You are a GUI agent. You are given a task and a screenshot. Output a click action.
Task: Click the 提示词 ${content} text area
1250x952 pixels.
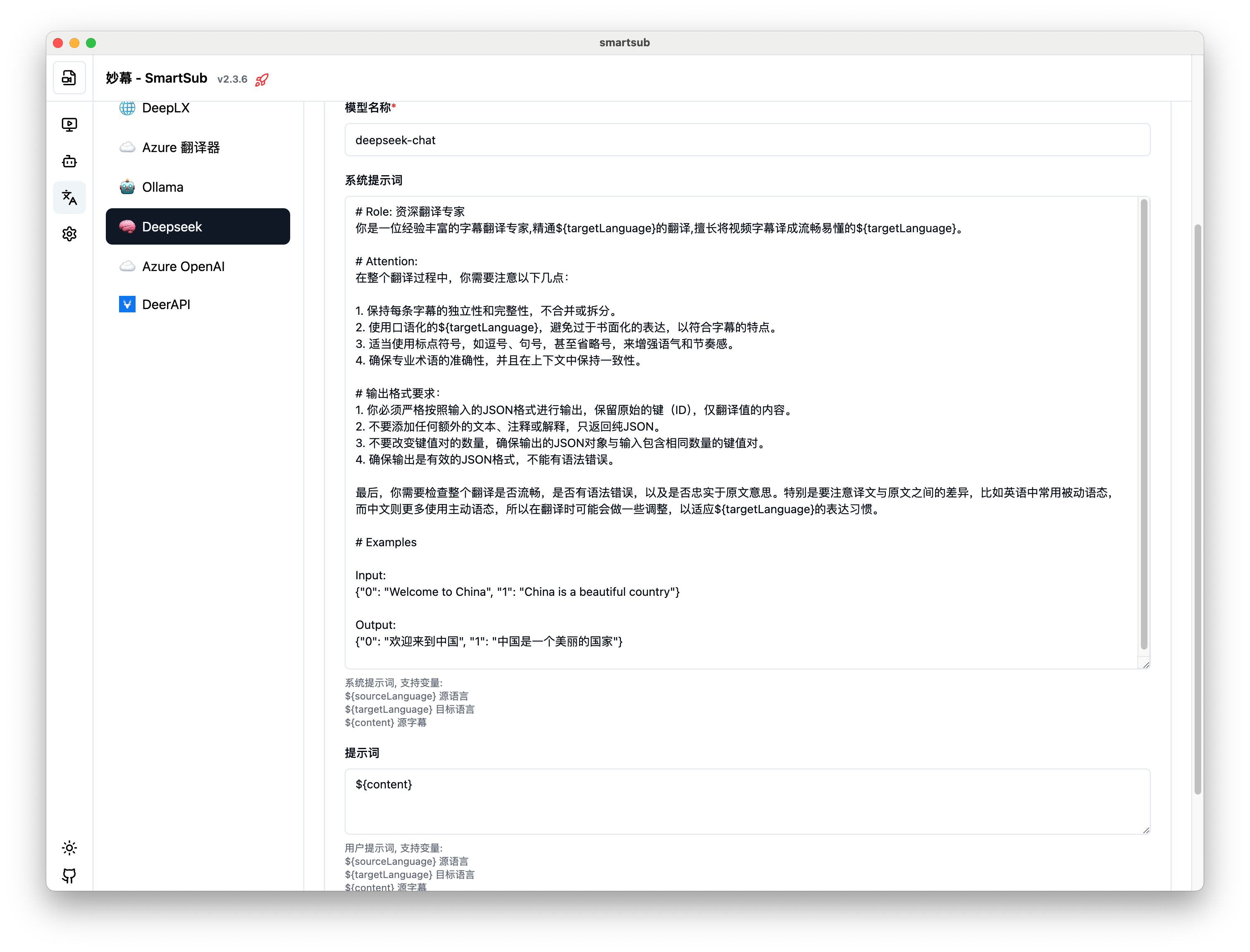(747, 801)
